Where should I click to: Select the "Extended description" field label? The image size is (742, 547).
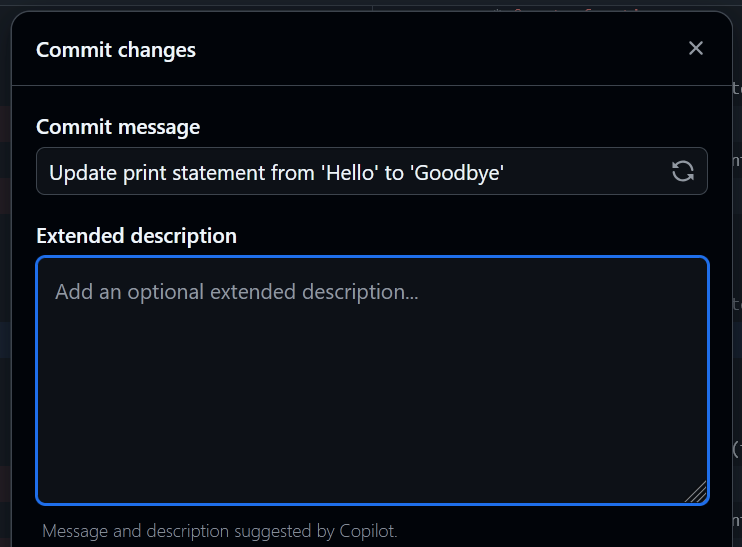pyautogui.click(x=136, y=236)
